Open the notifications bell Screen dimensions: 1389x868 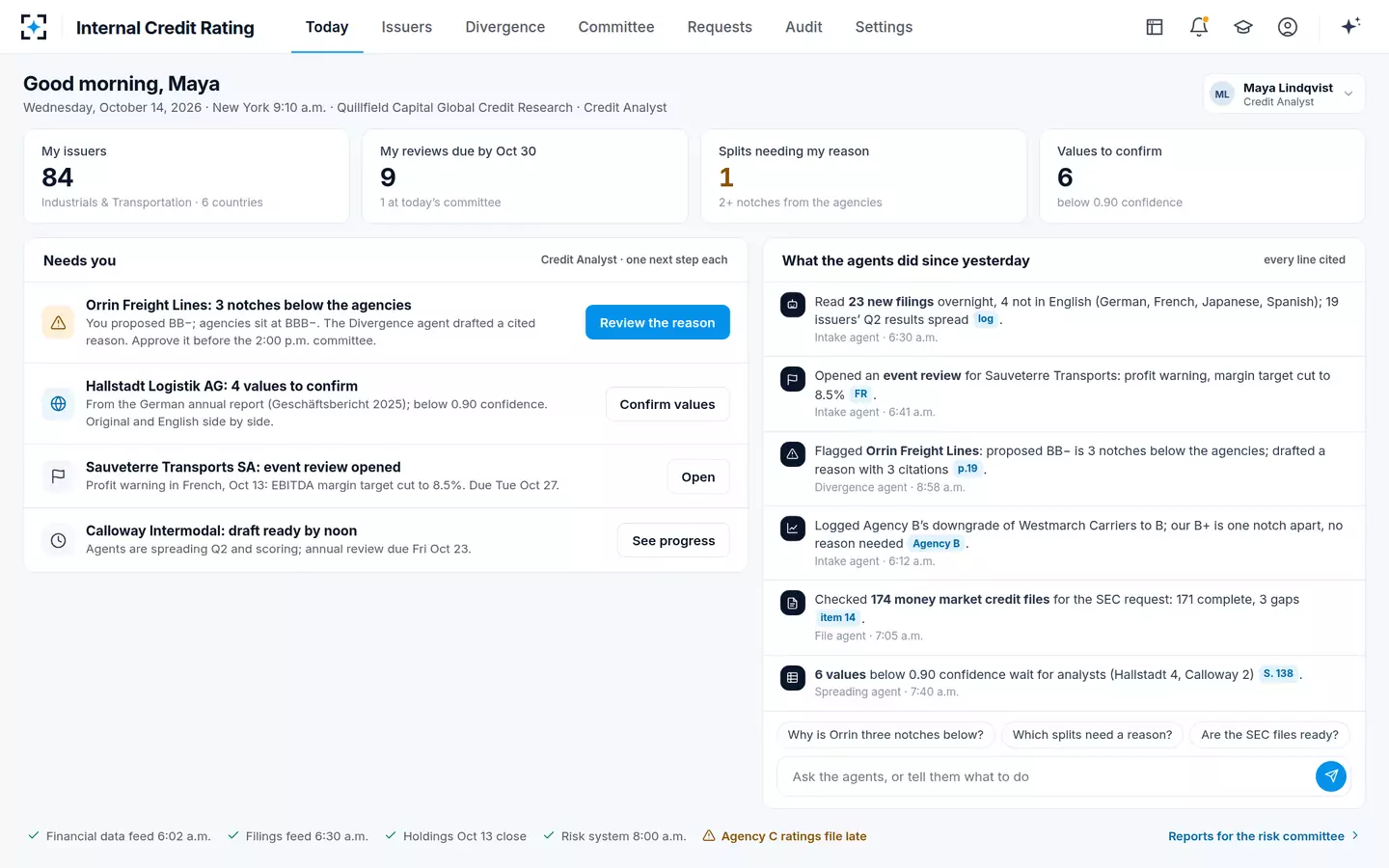pyautogui.click(x=1199, y=27)
